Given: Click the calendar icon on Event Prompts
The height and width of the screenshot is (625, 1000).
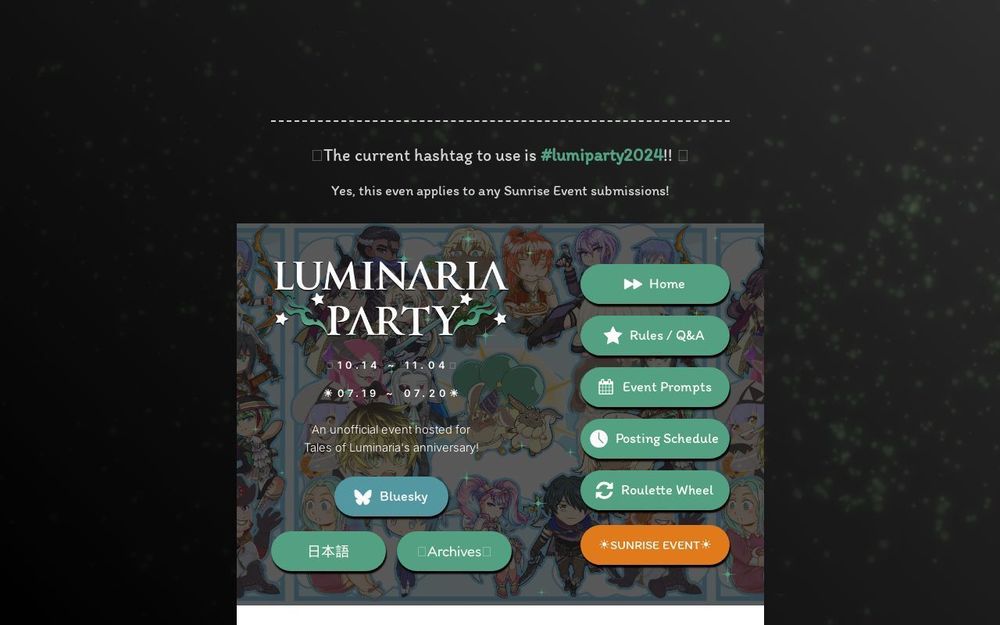Looking at the screenshot, I should tap(606, 387).
